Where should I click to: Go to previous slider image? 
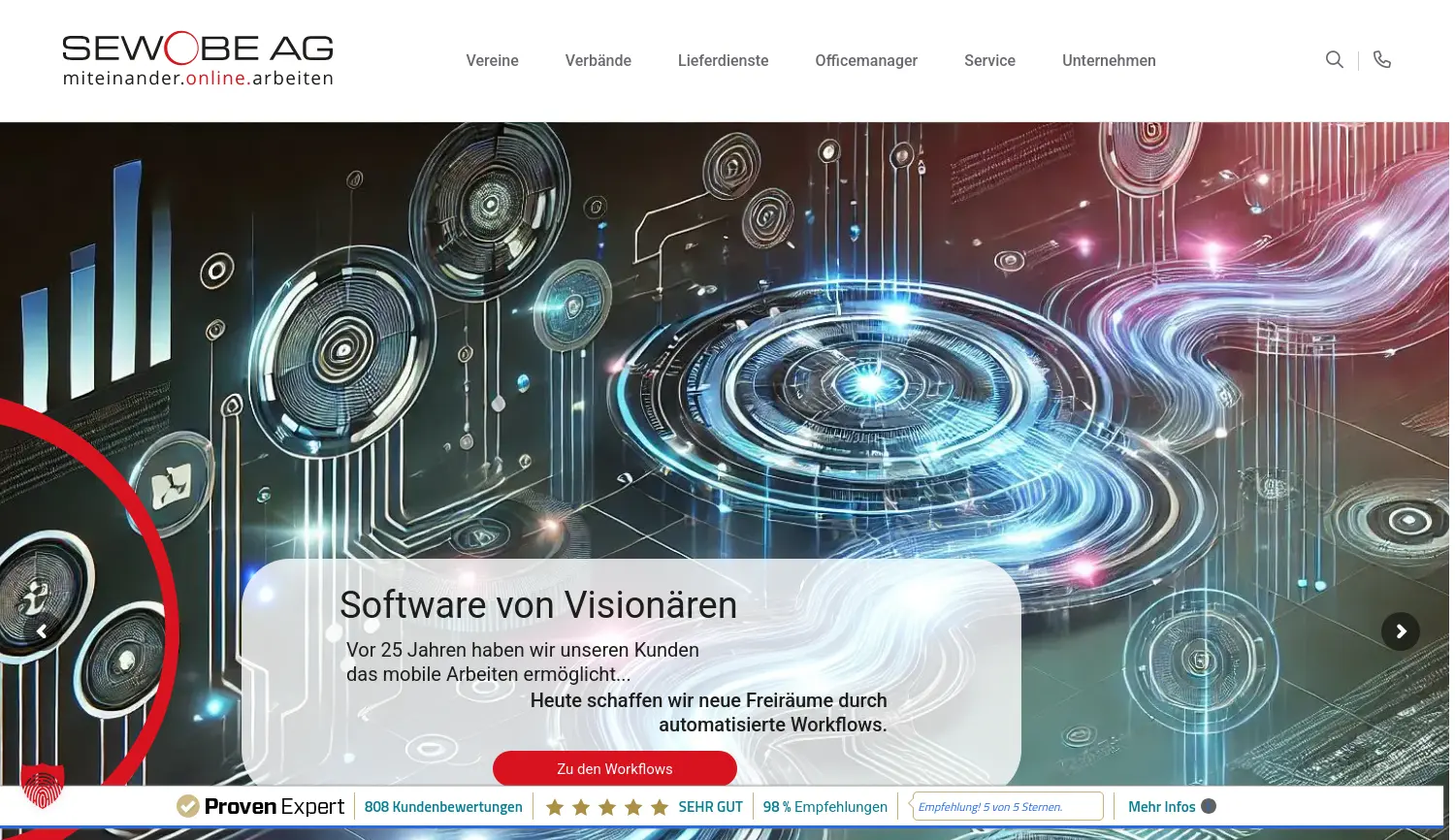point(42,630)
